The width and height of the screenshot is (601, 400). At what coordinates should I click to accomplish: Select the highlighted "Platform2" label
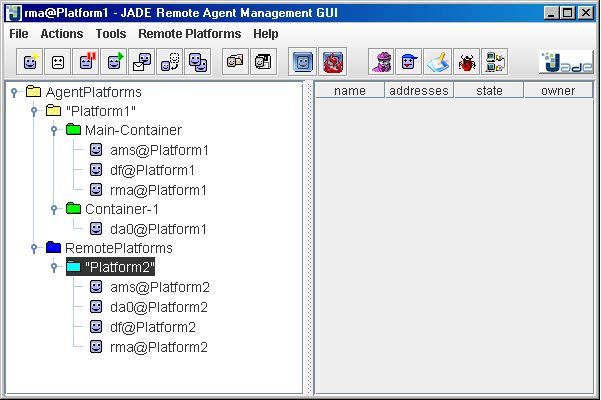coord(120,267)
